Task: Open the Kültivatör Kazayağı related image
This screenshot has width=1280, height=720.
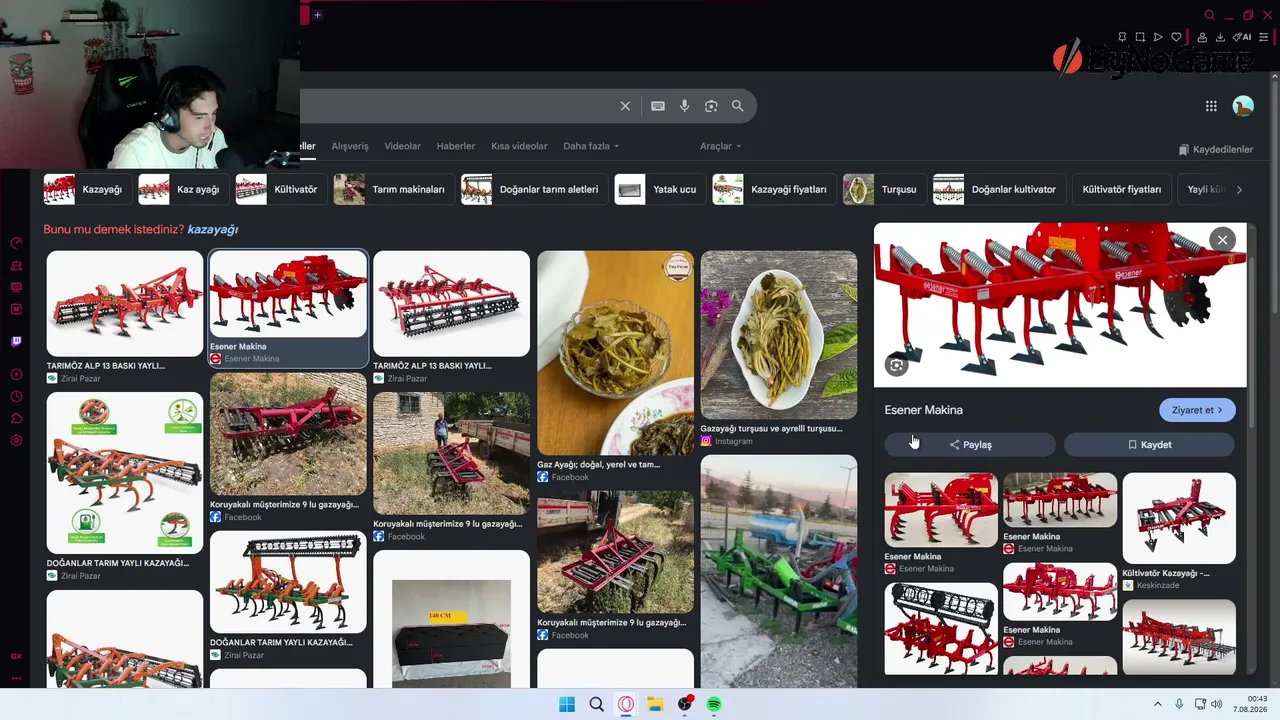Action: coord(1179,518)
